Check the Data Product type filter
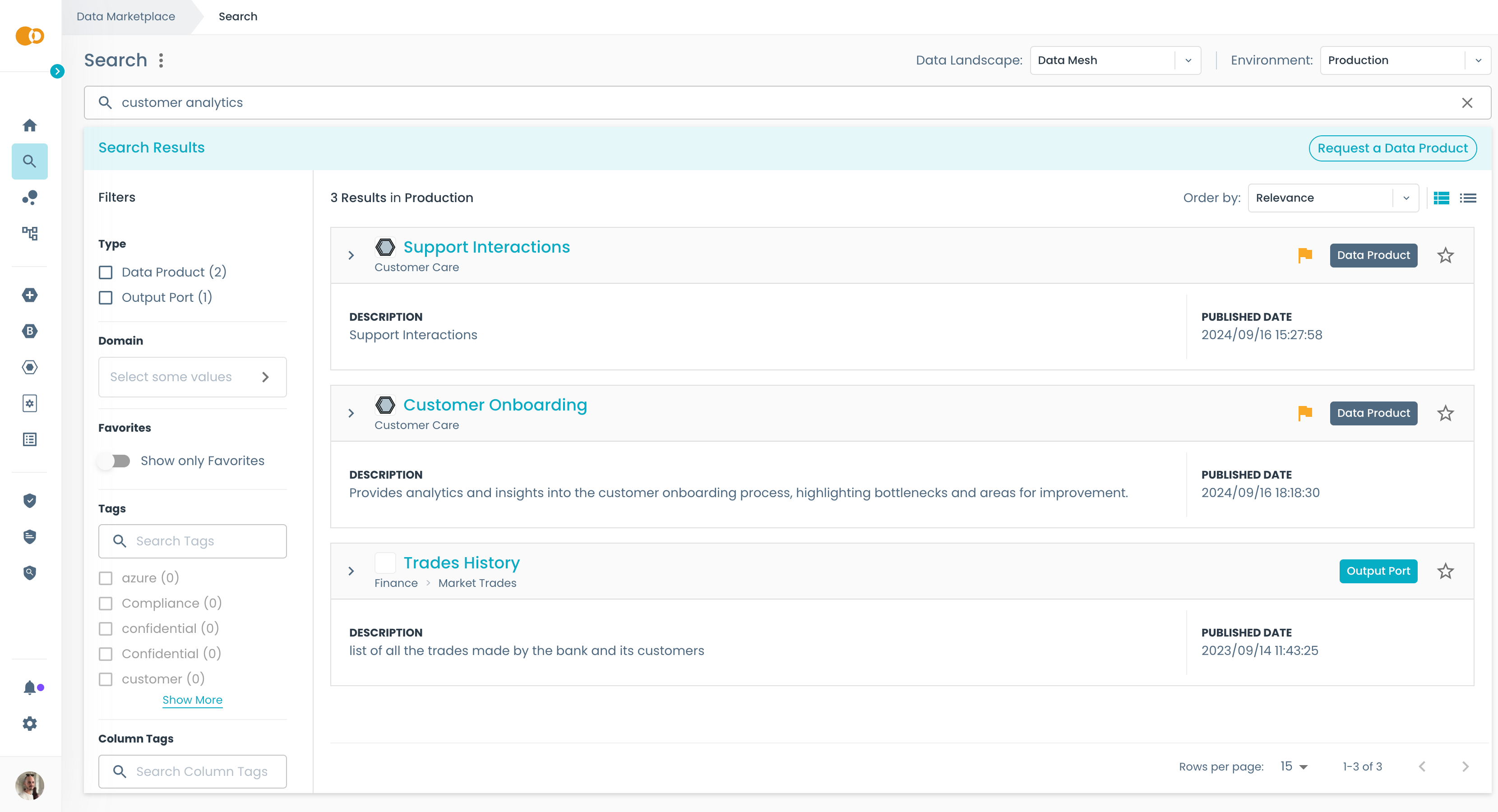1498x812 pixels. (106, 272)
